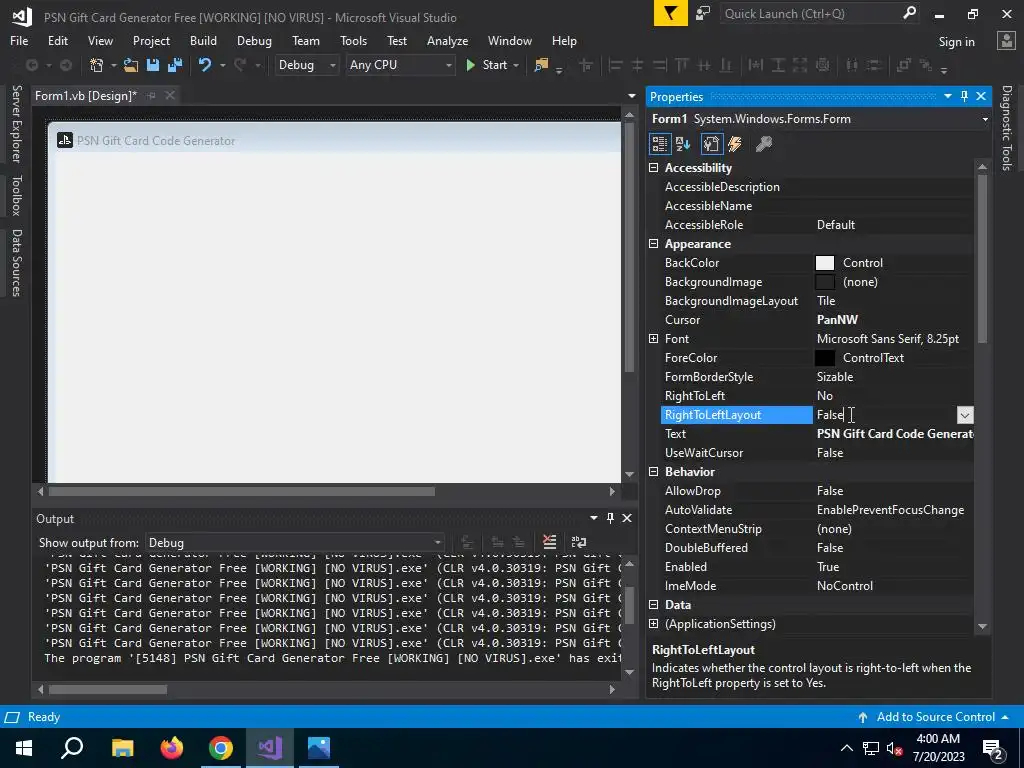Click the BackColor white color swatch
1024x768 pixels.
coord(825,263)
